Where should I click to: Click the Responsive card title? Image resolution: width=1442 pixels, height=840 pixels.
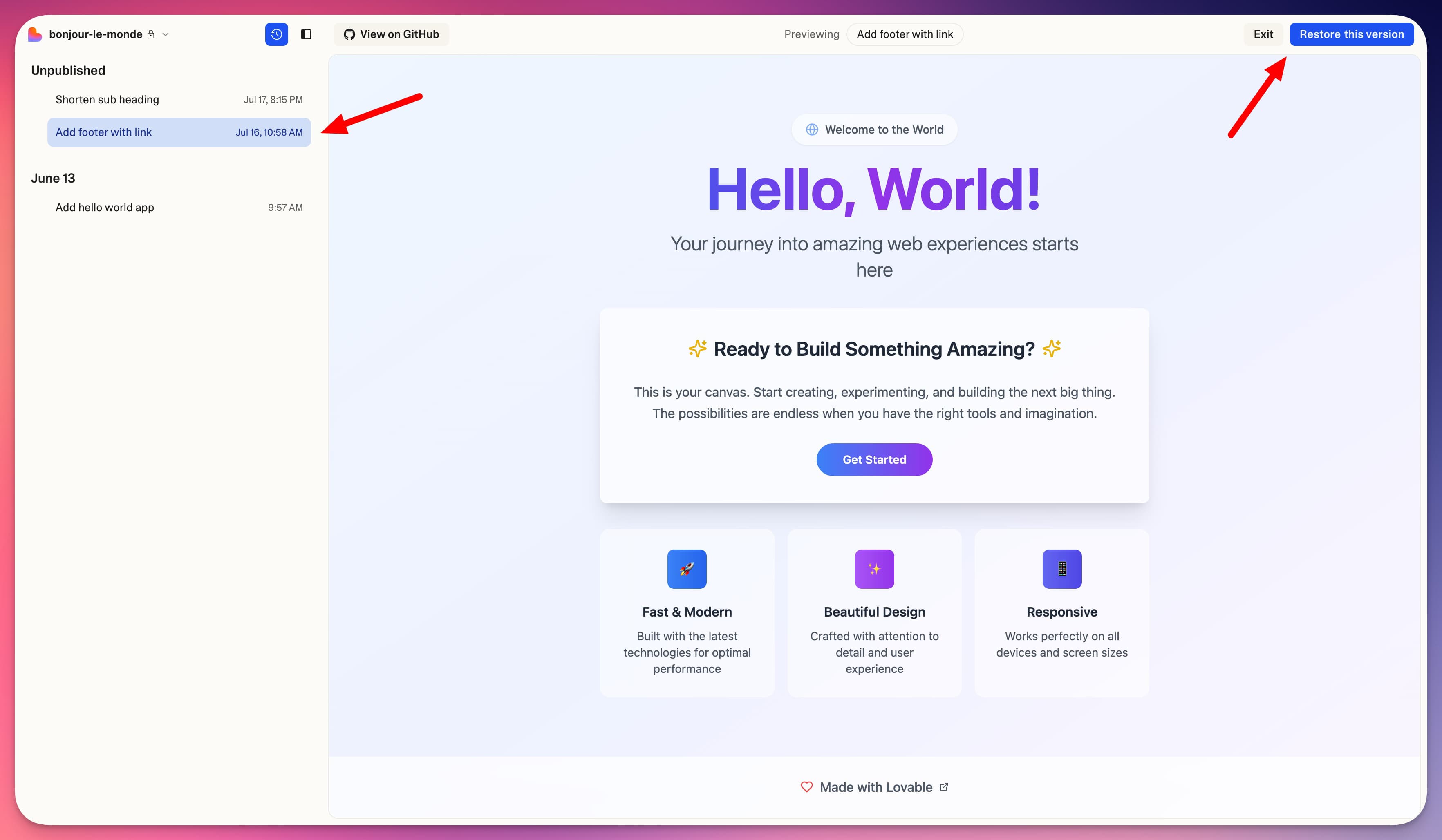pos(1062,612)
